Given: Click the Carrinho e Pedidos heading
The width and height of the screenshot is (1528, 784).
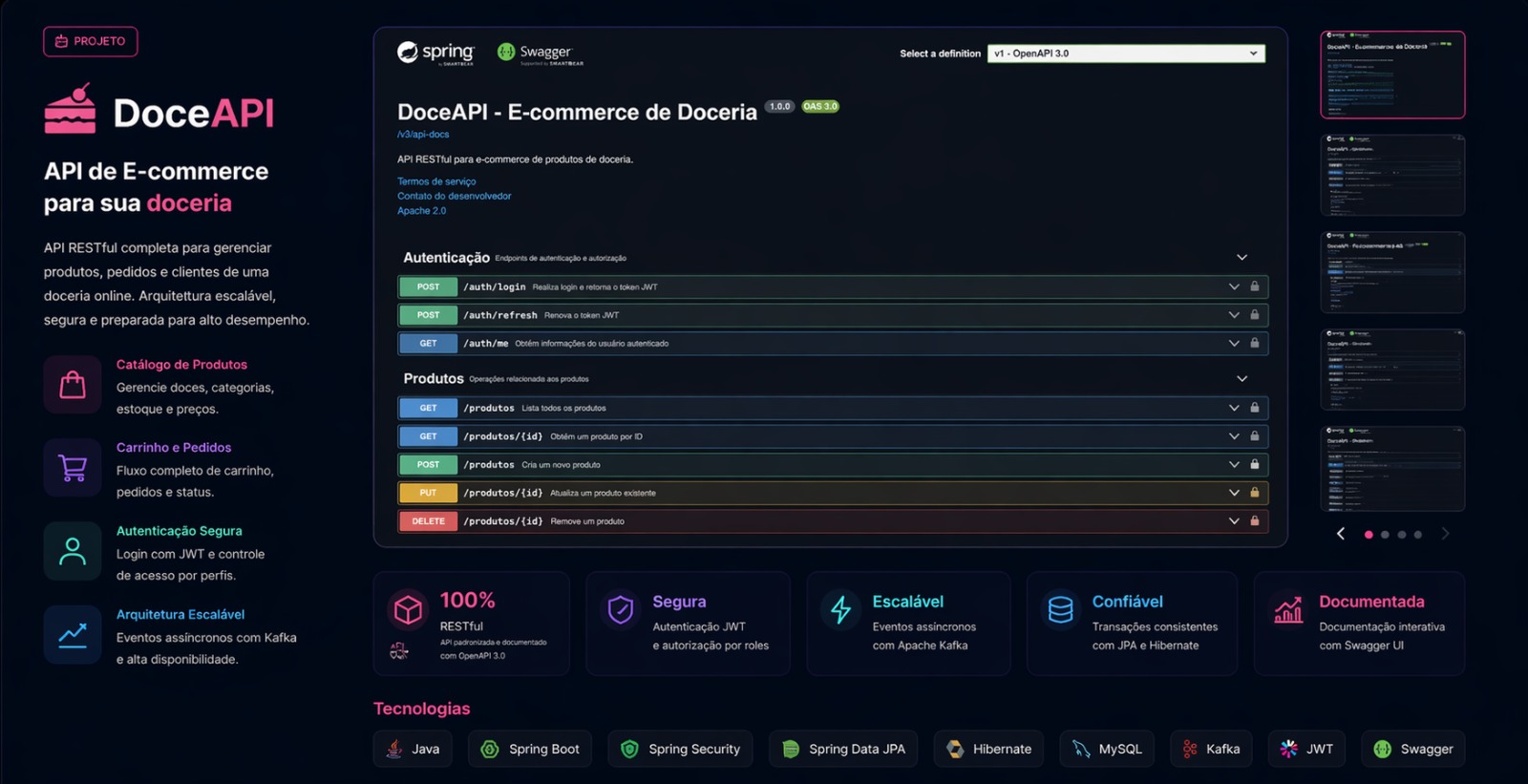Looking at the screenshot, I should (174, 448).
